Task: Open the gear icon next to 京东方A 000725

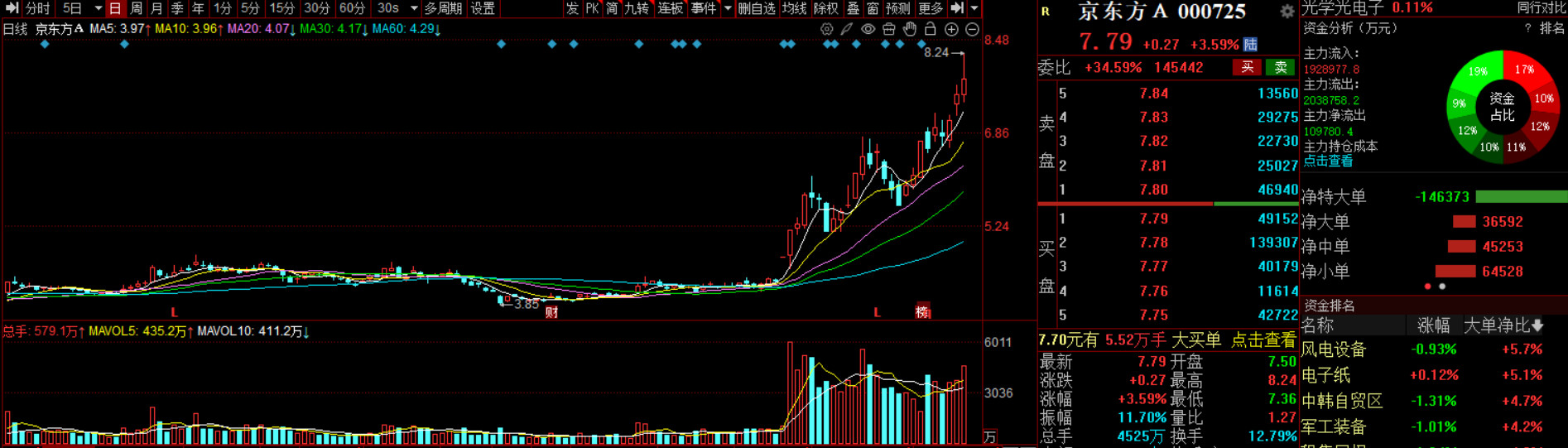Action: click(1287, 12)
